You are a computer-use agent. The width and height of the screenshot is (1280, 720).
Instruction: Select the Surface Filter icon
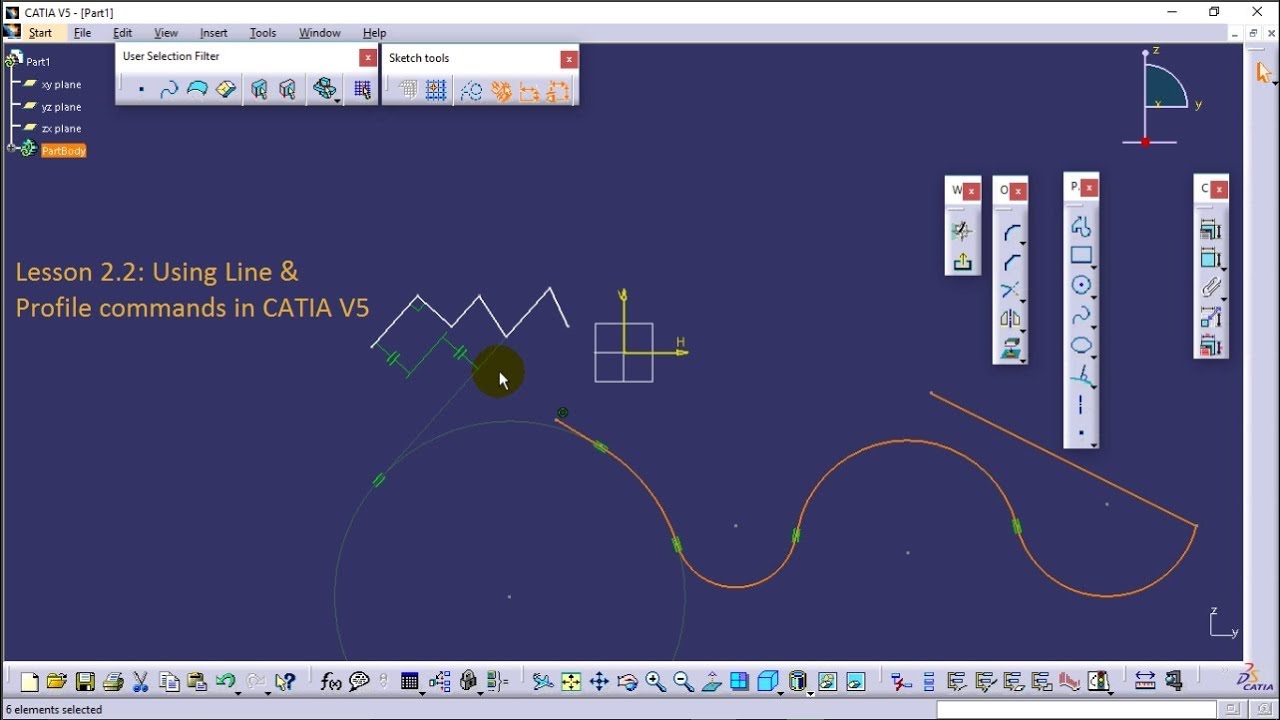coord(197,90)
